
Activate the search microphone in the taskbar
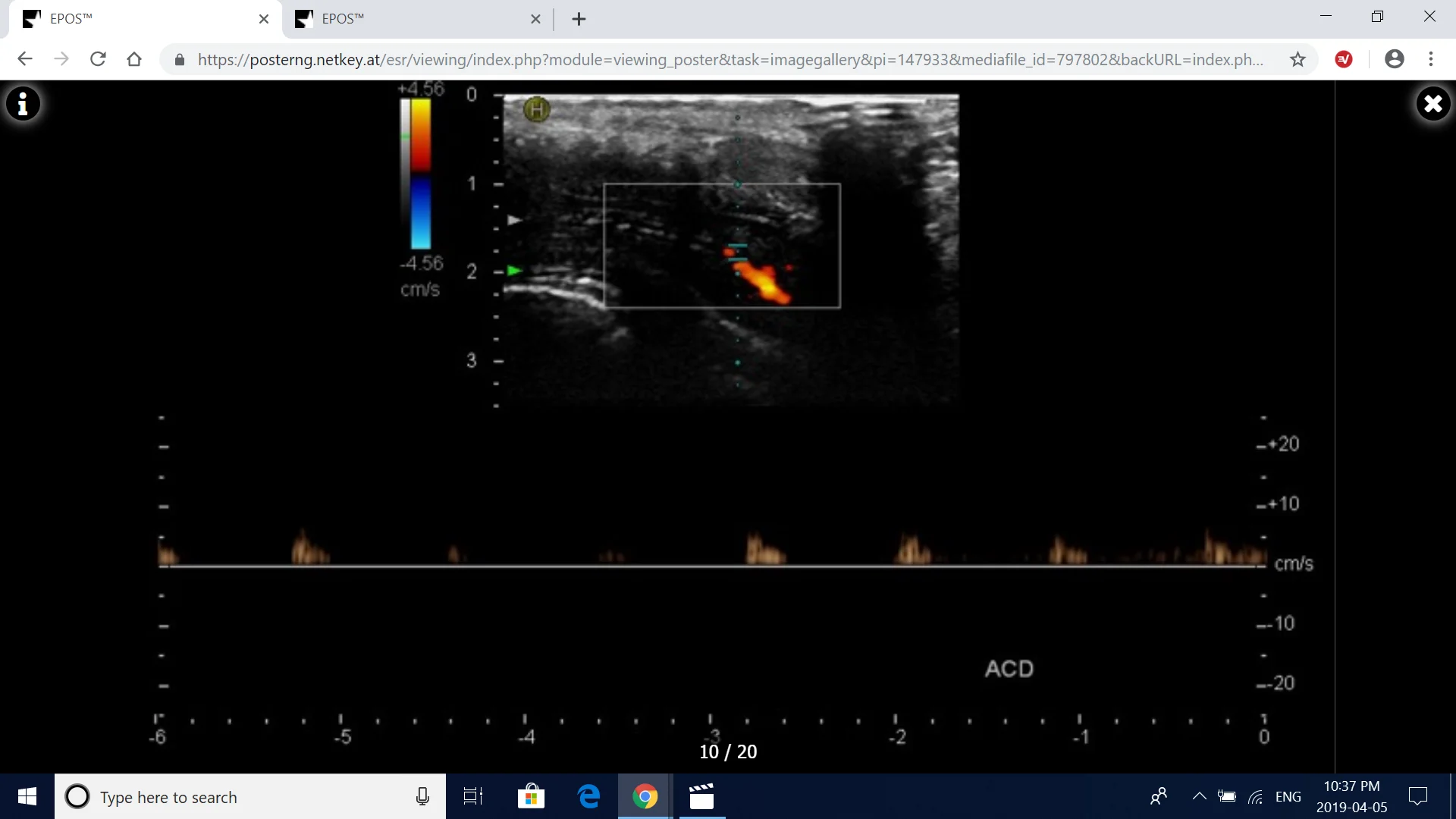422,797
